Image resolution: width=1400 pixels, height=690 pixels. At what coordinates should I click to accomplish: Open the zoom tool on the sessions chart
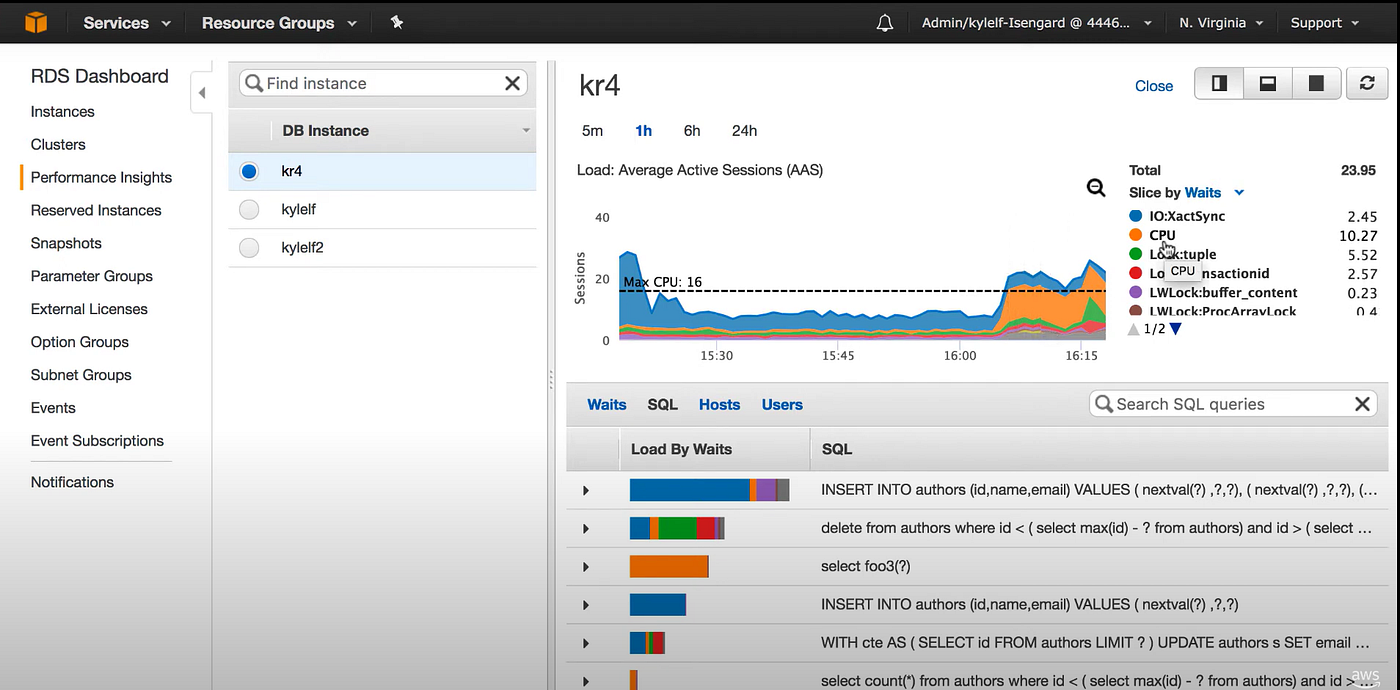point(1095,187)
